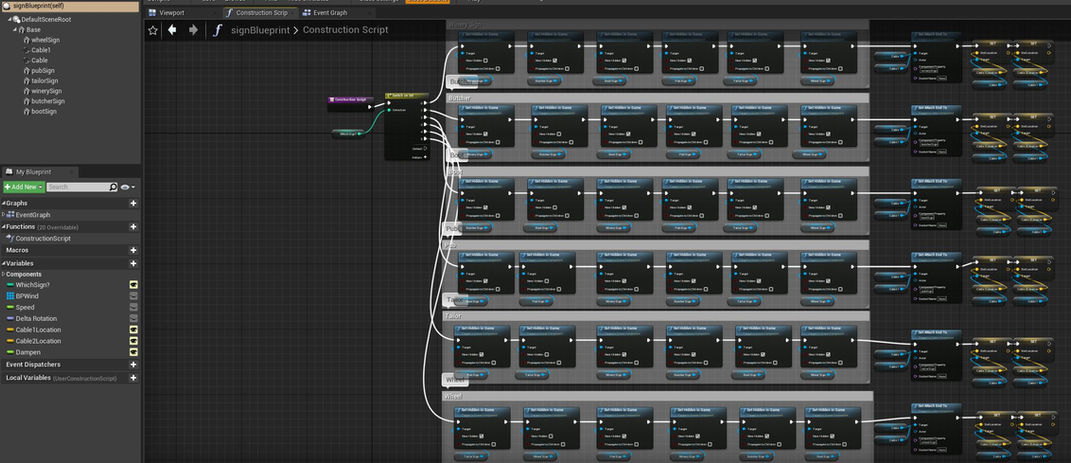Select signBlueprint(self) in components panel
The width and height of the screenshot is (1071, 463).
point(71,5)
